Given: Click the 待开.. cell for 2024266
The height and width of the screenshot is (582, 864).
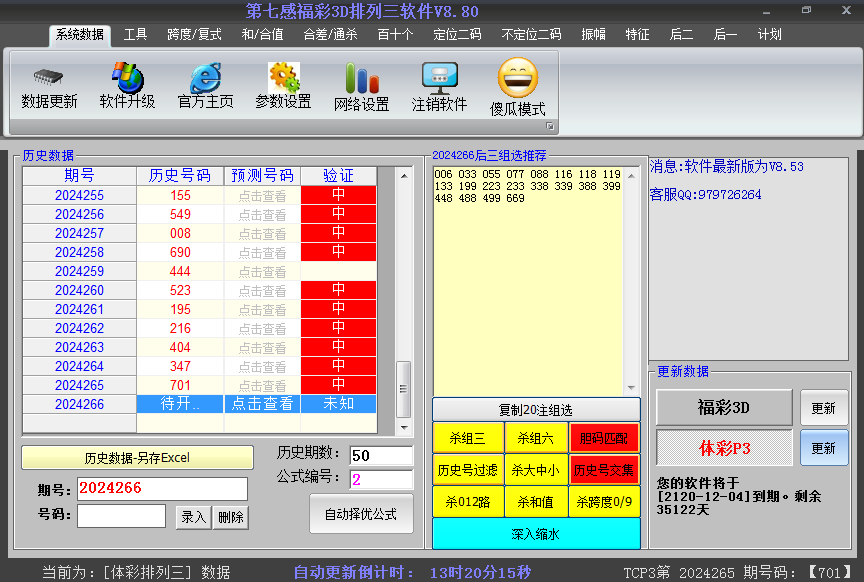Looking at the screenshot, I should 180,404.
